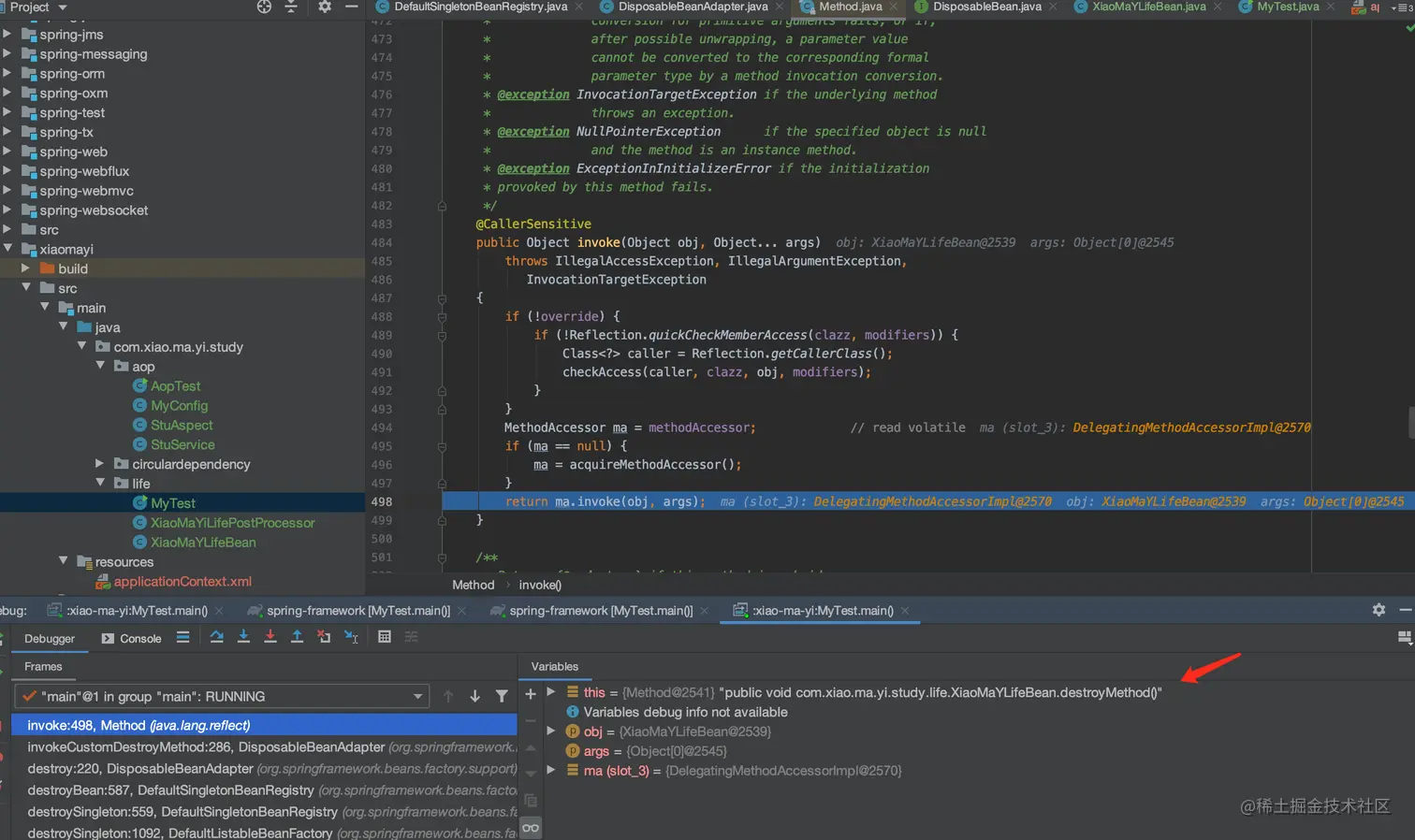
Task: Click the Step Over debugger icon
Action: pos(216,637)
